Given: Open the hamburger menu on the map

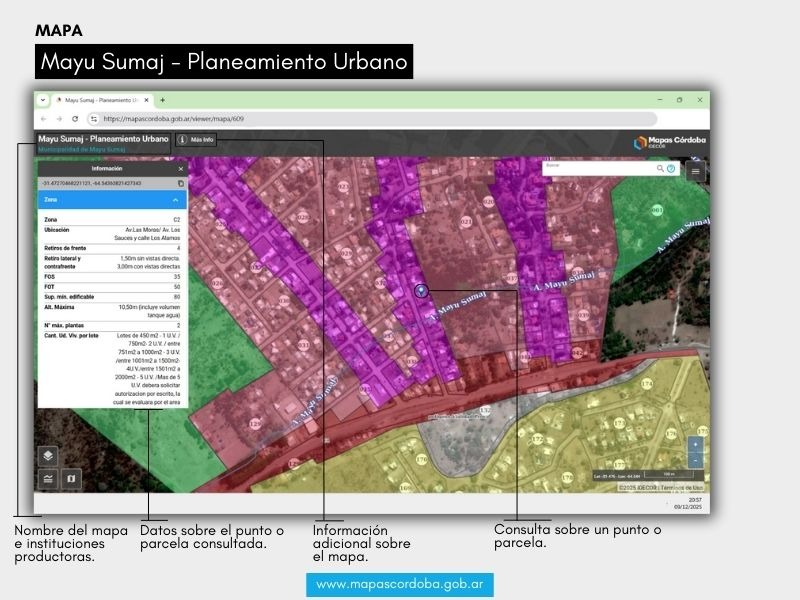Looking at the screenshot, I should click(x=696, y=171).
